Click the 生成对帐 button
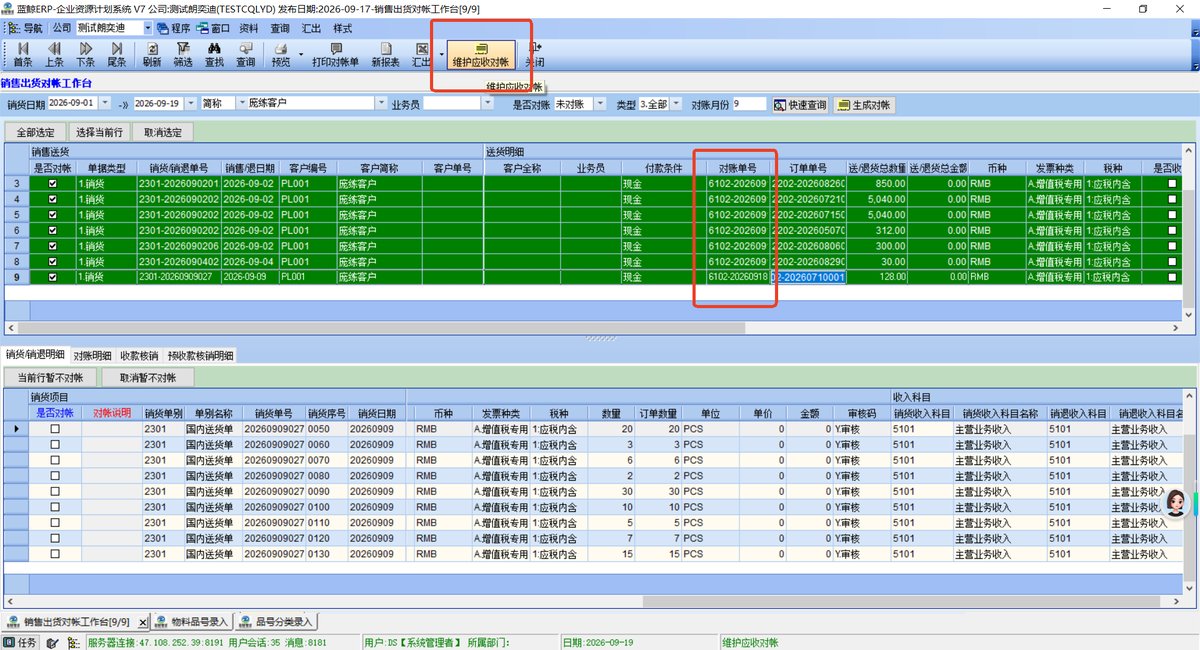Viewport: 1200px width, 650px height. [865, 104]
